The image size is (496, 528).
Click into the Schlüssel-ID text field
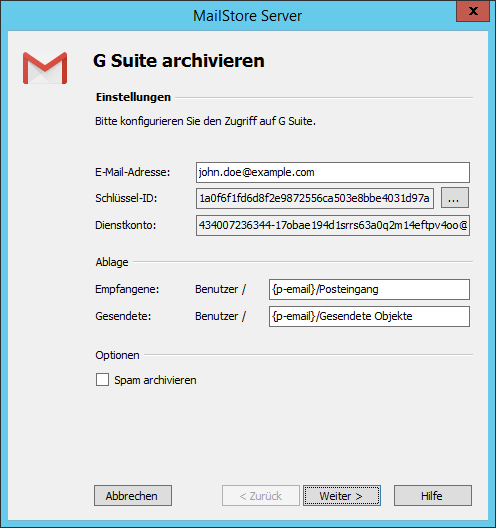click(x=315, y=198)
